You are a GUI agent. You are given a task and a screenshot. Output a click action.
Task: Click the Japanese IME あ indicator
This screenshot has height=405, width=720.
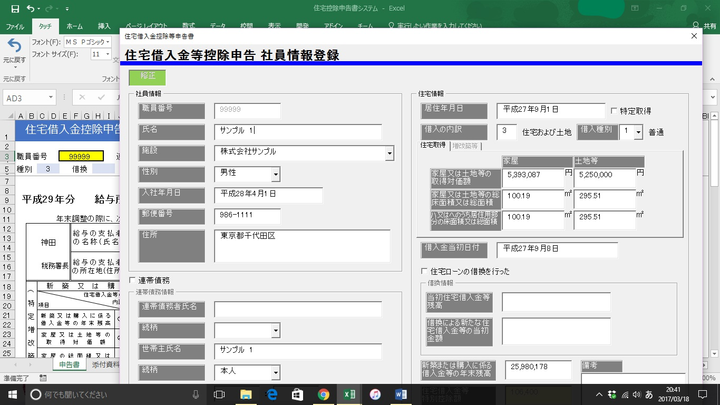click(649, 394)
